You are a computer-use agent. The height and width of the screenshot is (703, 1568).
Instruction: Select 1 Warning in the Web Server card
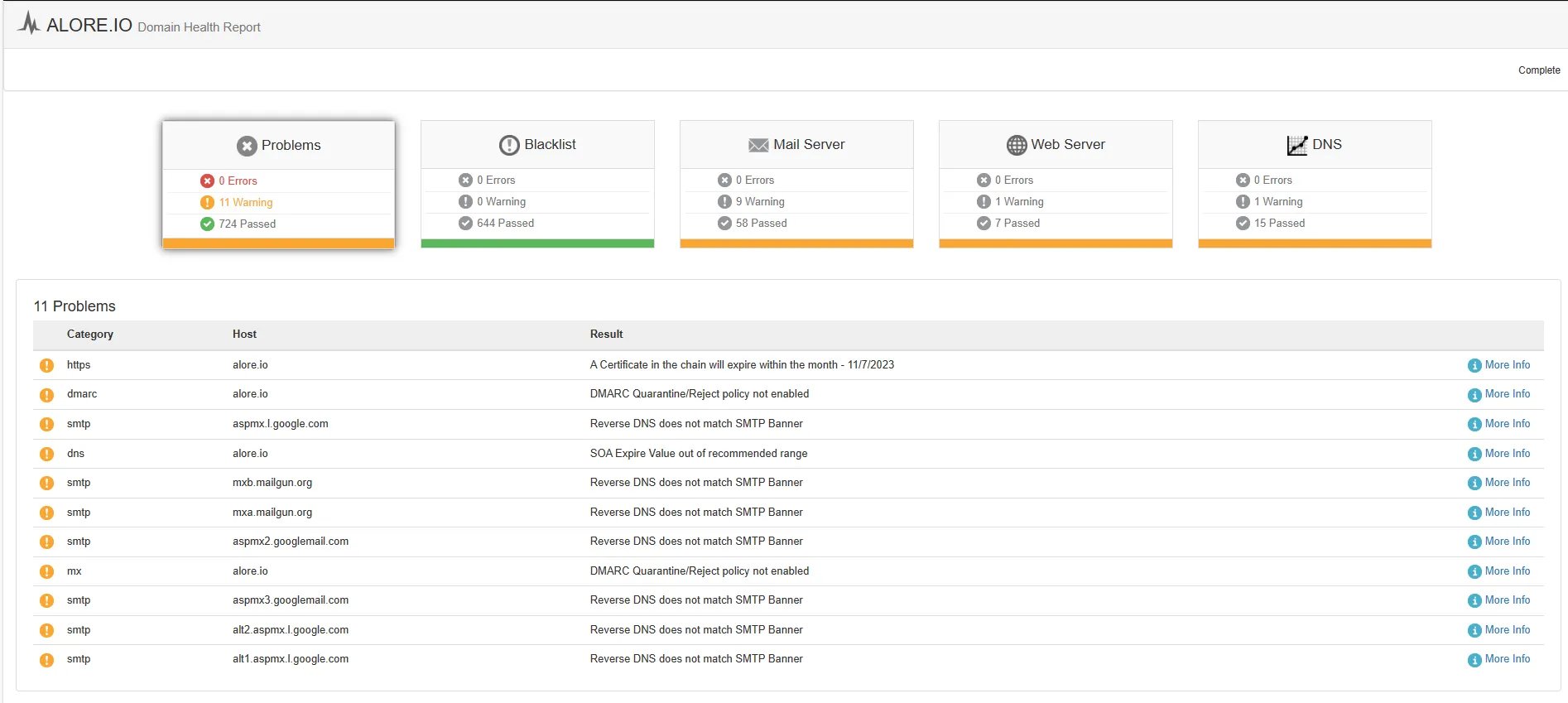tap(1019, 201)
